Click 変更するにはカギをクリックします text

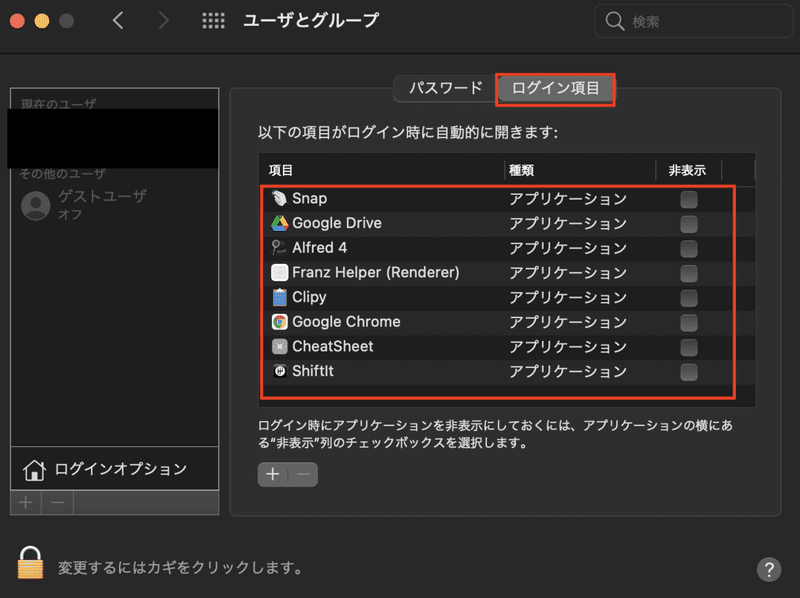click(181, 567)
